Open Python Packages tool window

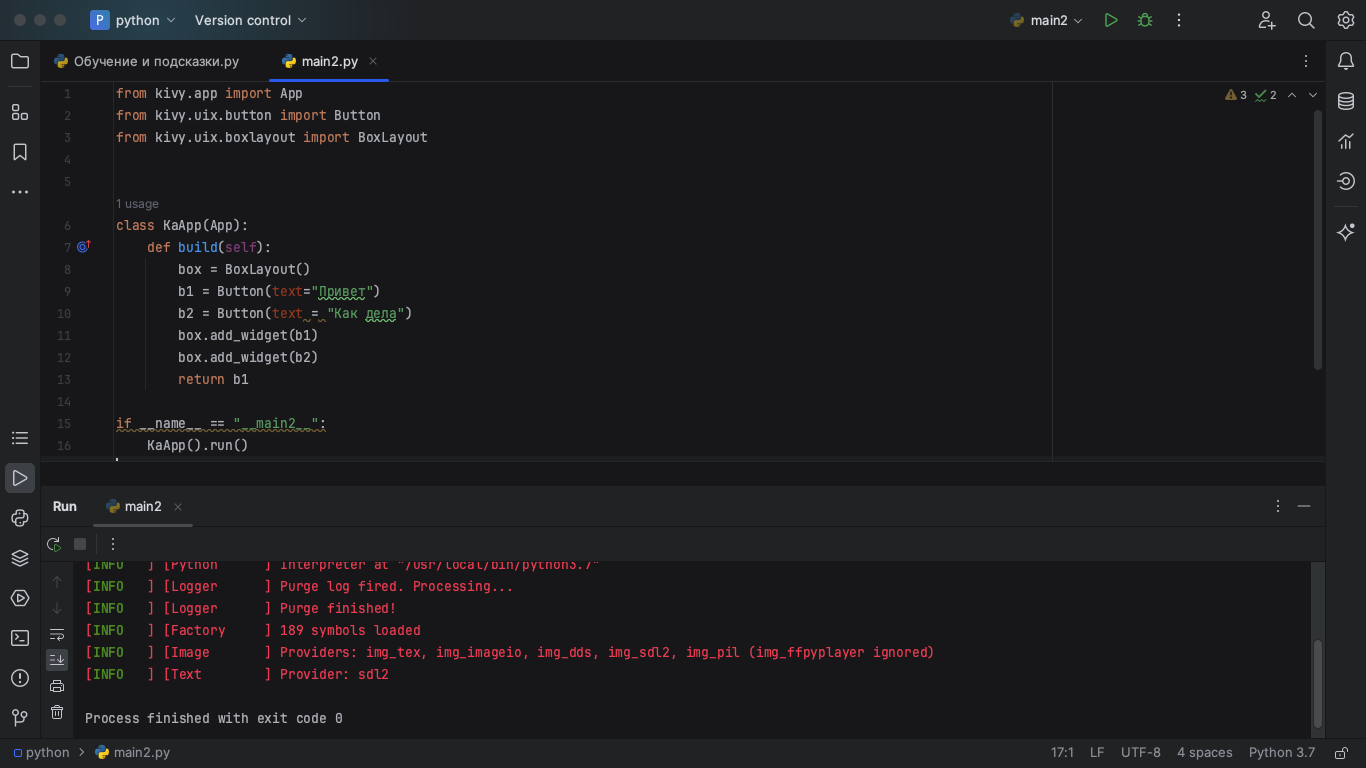[x=20, y=558]
